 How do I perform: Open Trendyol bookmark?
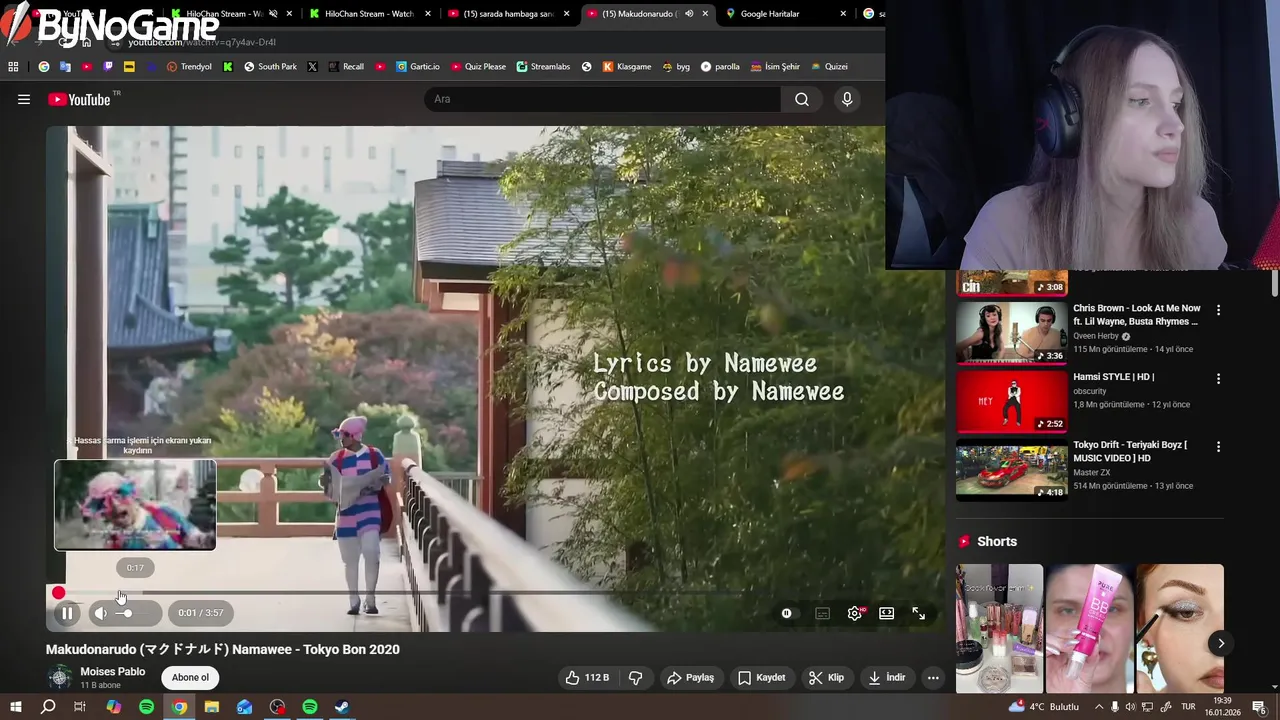tap(189, 67)
